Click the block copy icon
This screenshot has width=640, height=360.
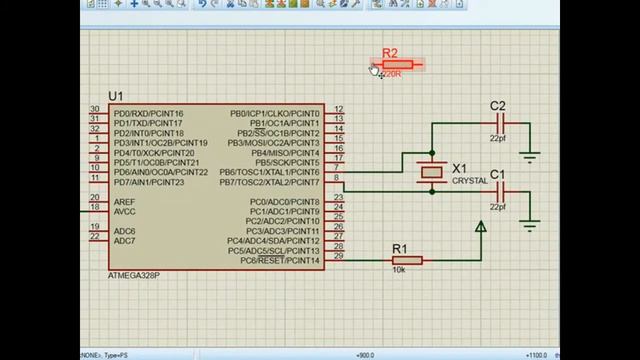click(x=269, y=4)
